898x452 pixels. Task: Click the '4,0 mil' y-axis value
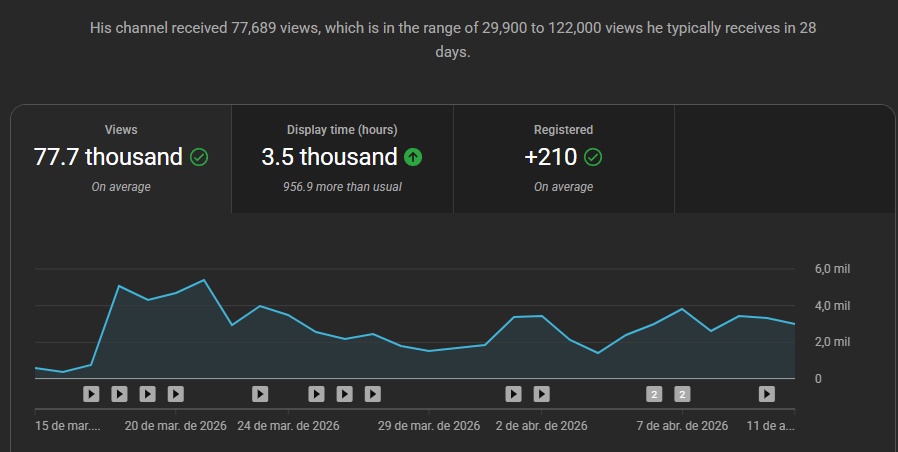tap(832, 306)
